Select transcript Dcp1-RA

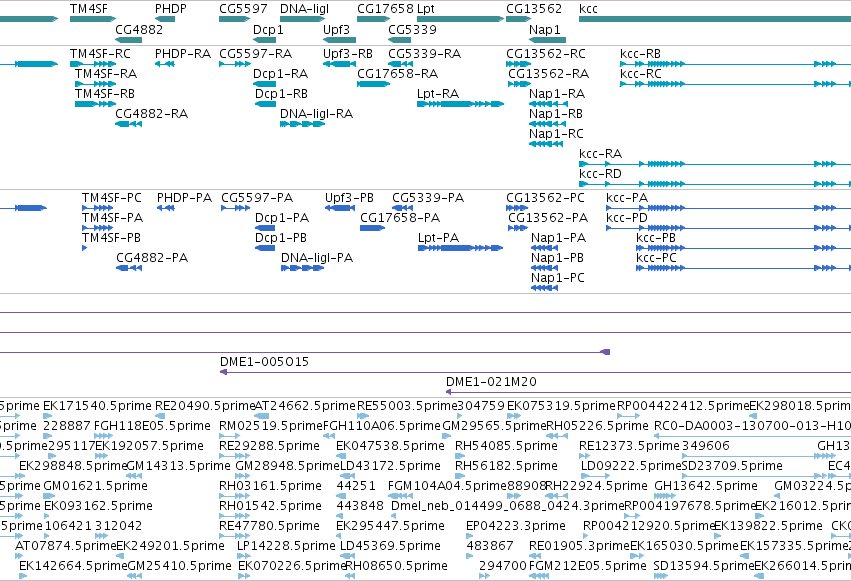tap(281, 74)
